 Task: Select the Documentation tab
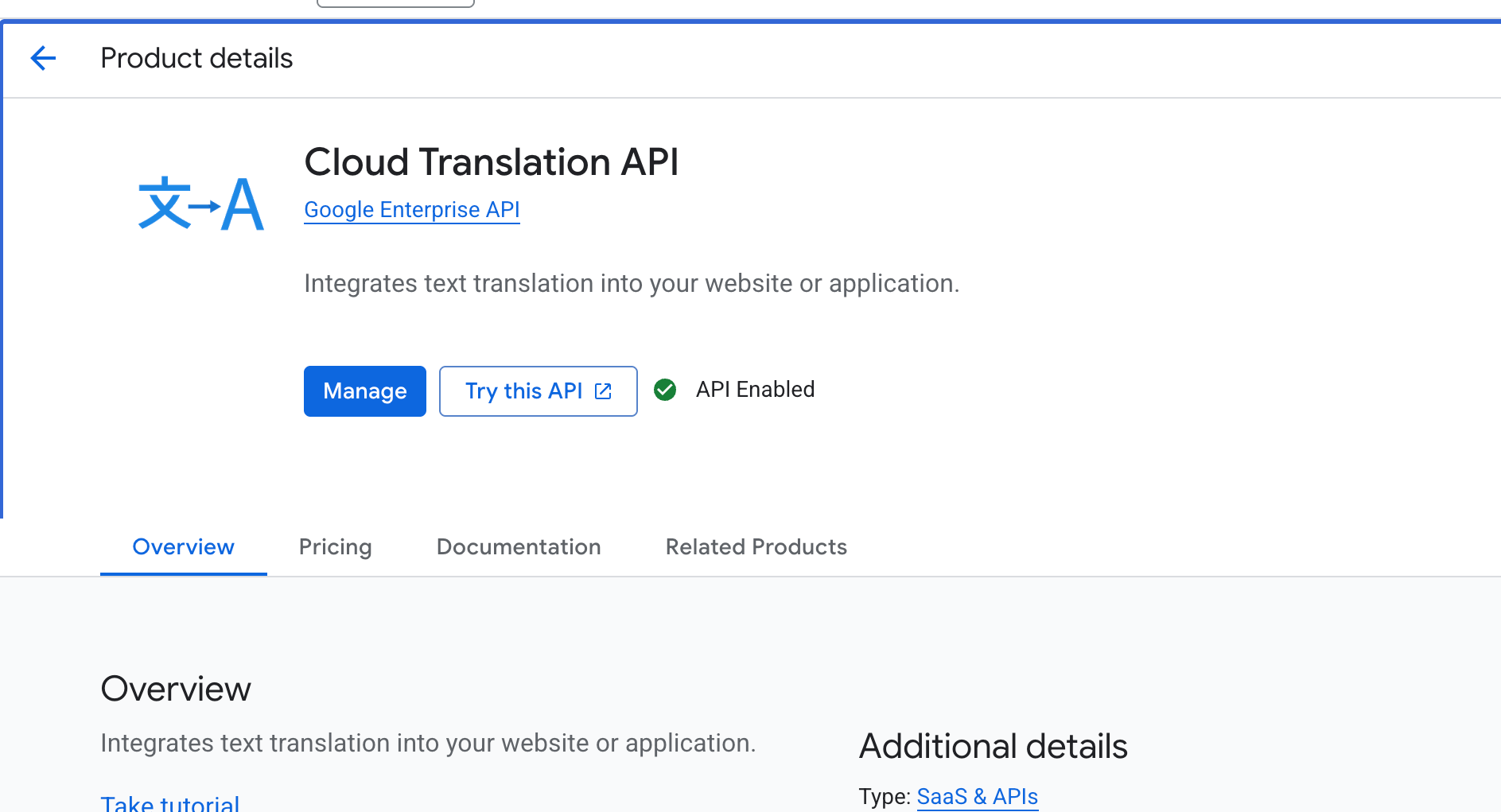click(519, 547)
